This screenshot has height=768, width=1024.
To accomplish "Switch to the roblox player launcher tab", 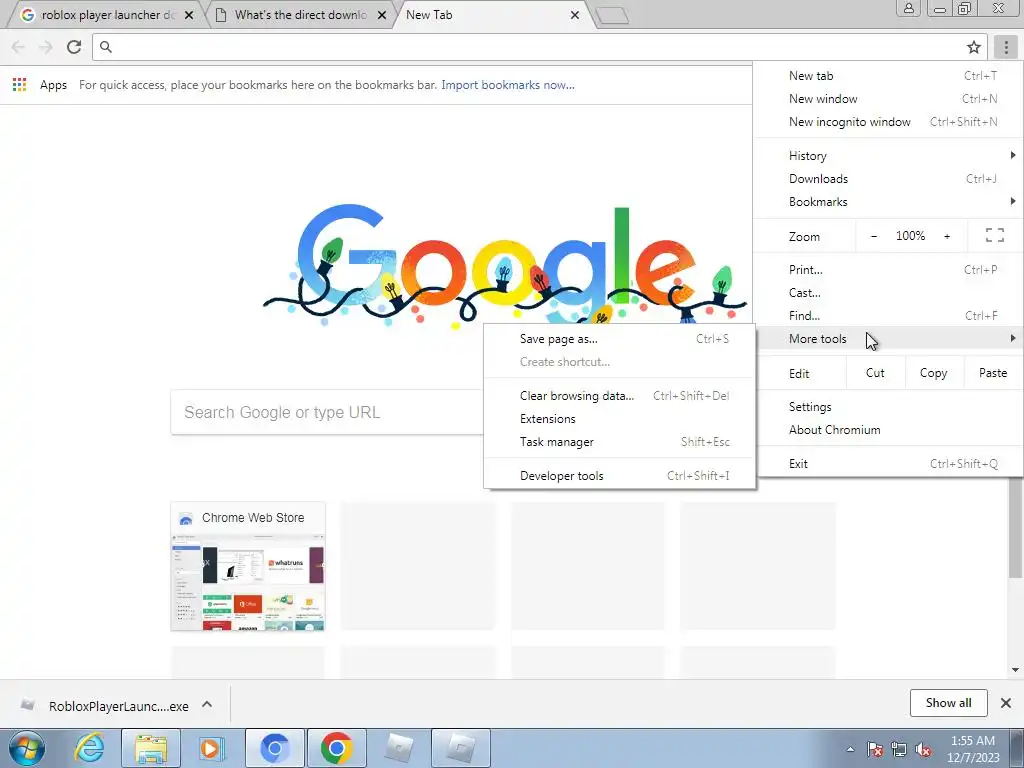I will click(x=104, y=14).
